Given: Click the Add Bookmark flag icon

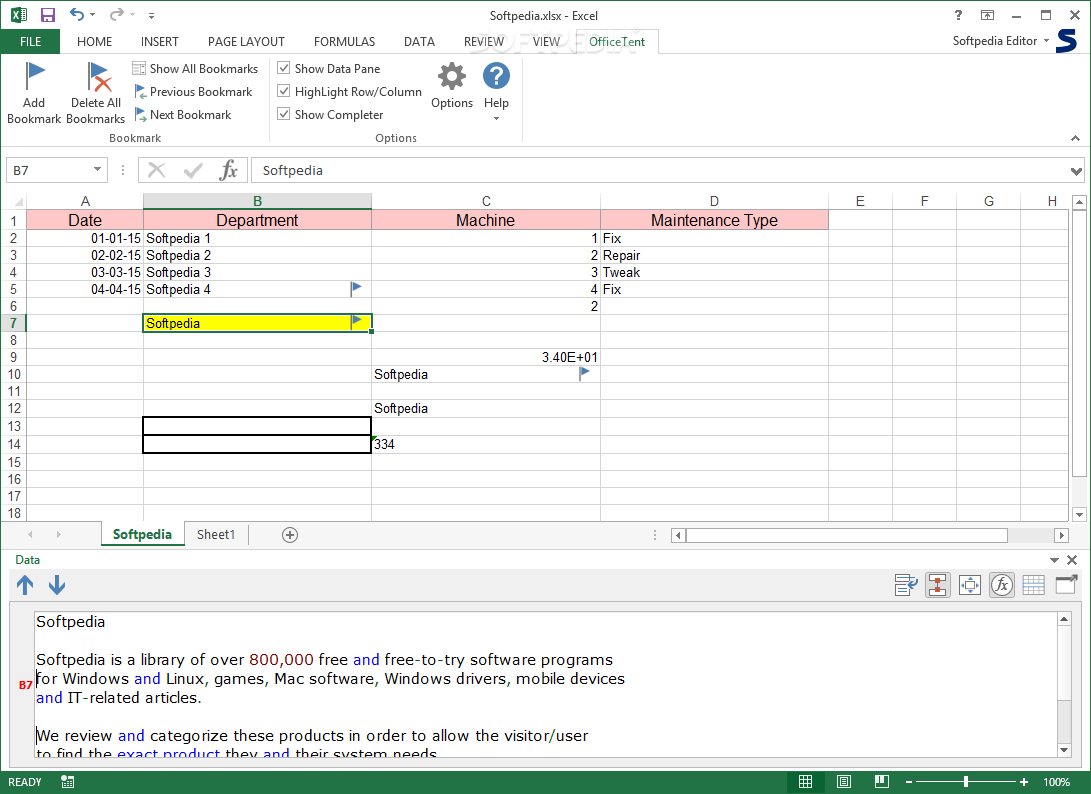Looking at the screenshot, I should (x=34, y=76).
